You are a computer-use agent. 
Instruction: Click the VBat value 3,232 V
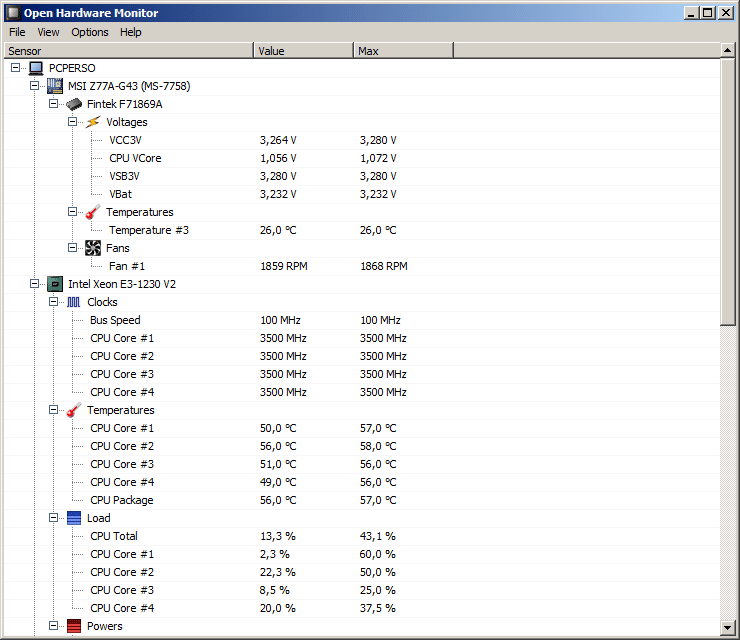point(278,194)
